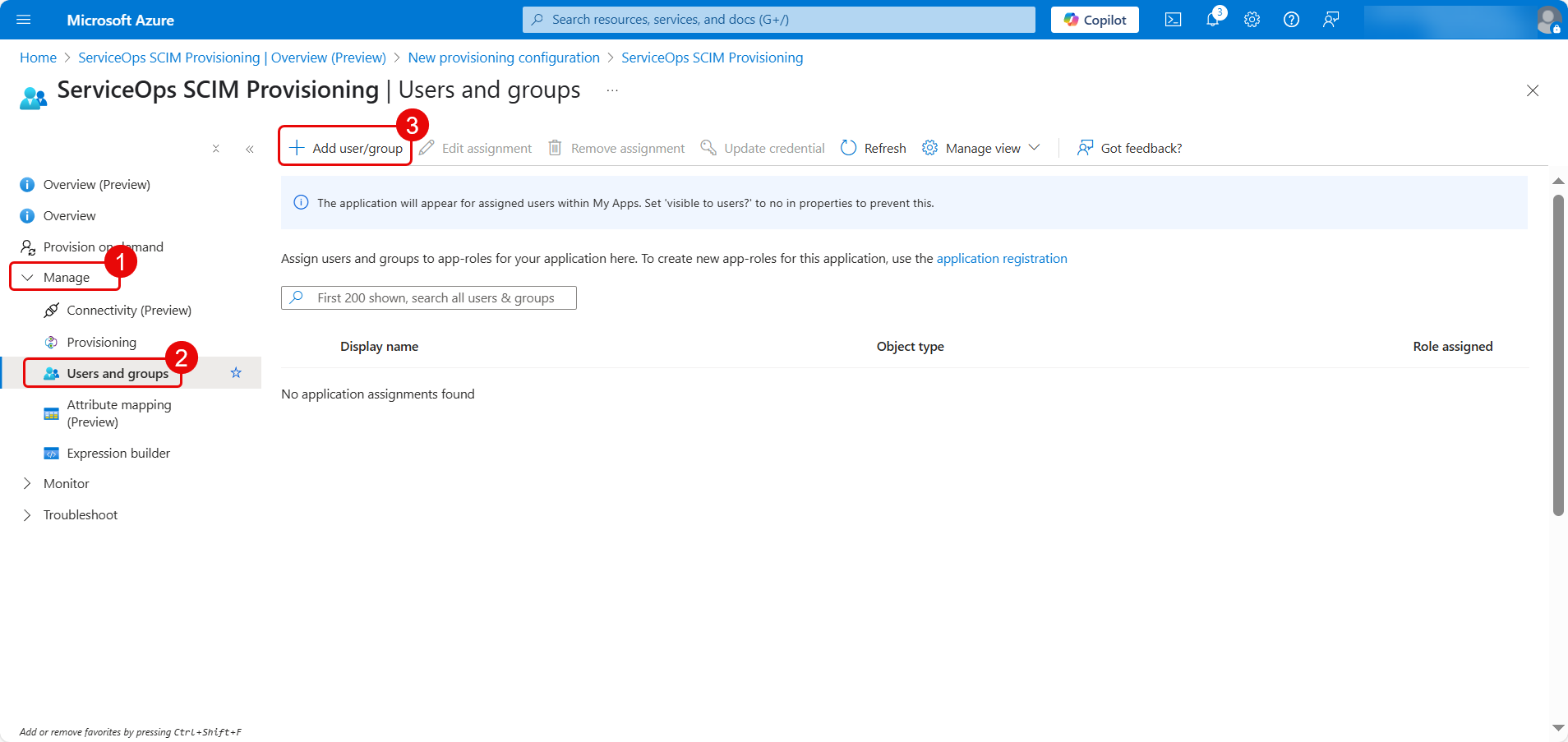Collapse the Manage section
Image resolution: width=1568 pixels, height=742 pixels.
(x=28, y=278)
